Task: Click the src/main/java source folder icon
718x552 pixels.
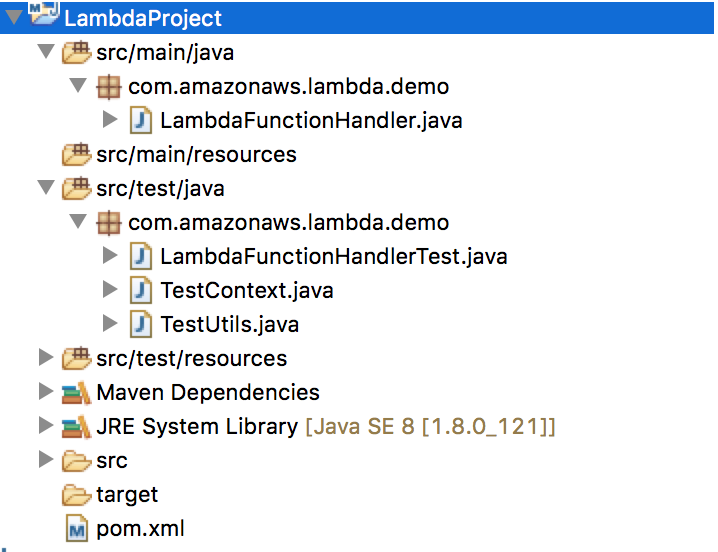Action: pyautogui.click(x=76, y=52)
